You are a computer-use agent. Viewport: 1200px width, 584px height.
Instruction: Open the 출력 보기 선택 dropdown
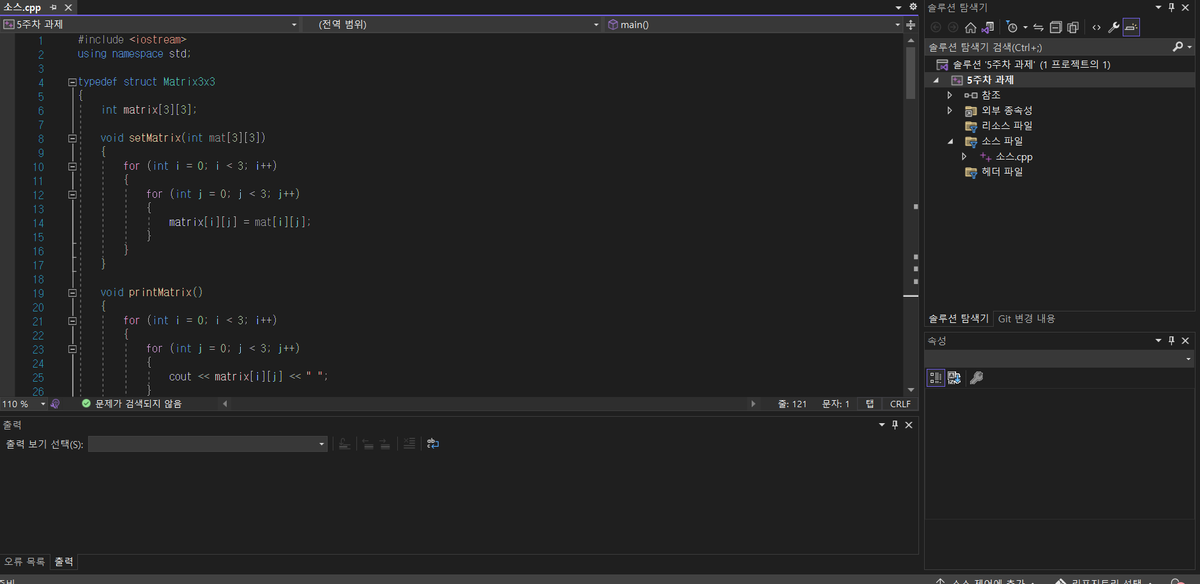pos(207,444)
